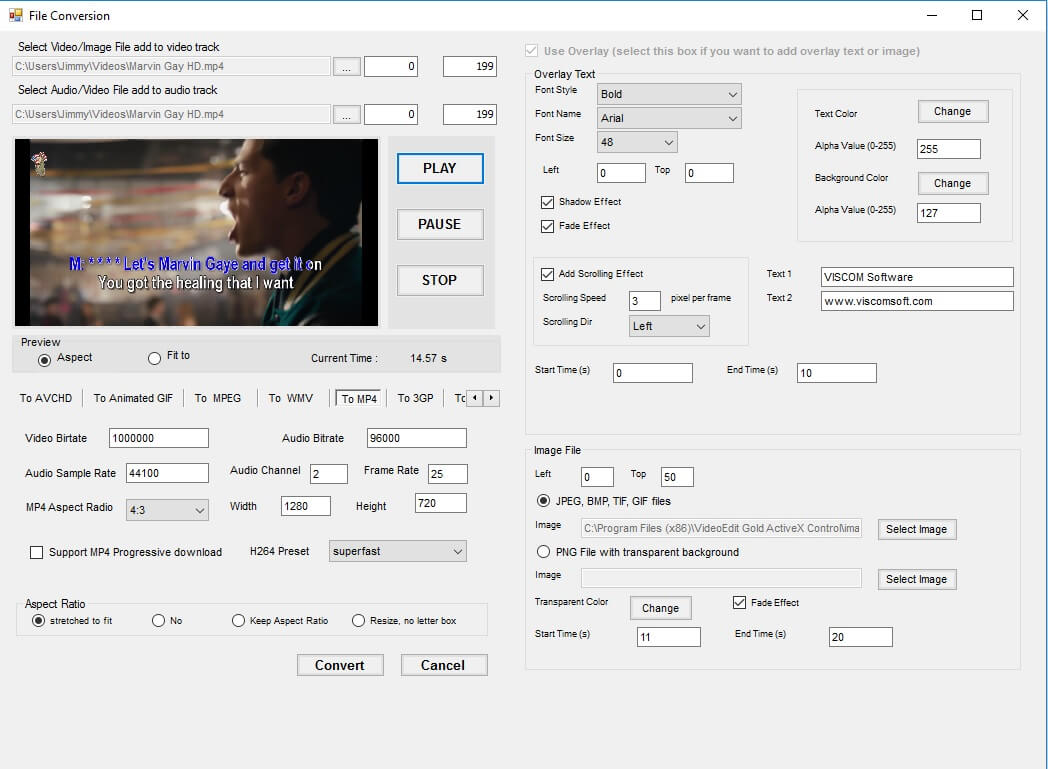Open the text color Change dialog
Image resolution: width=1048 pixels, height=769 pixels.
tap(951, 111)
